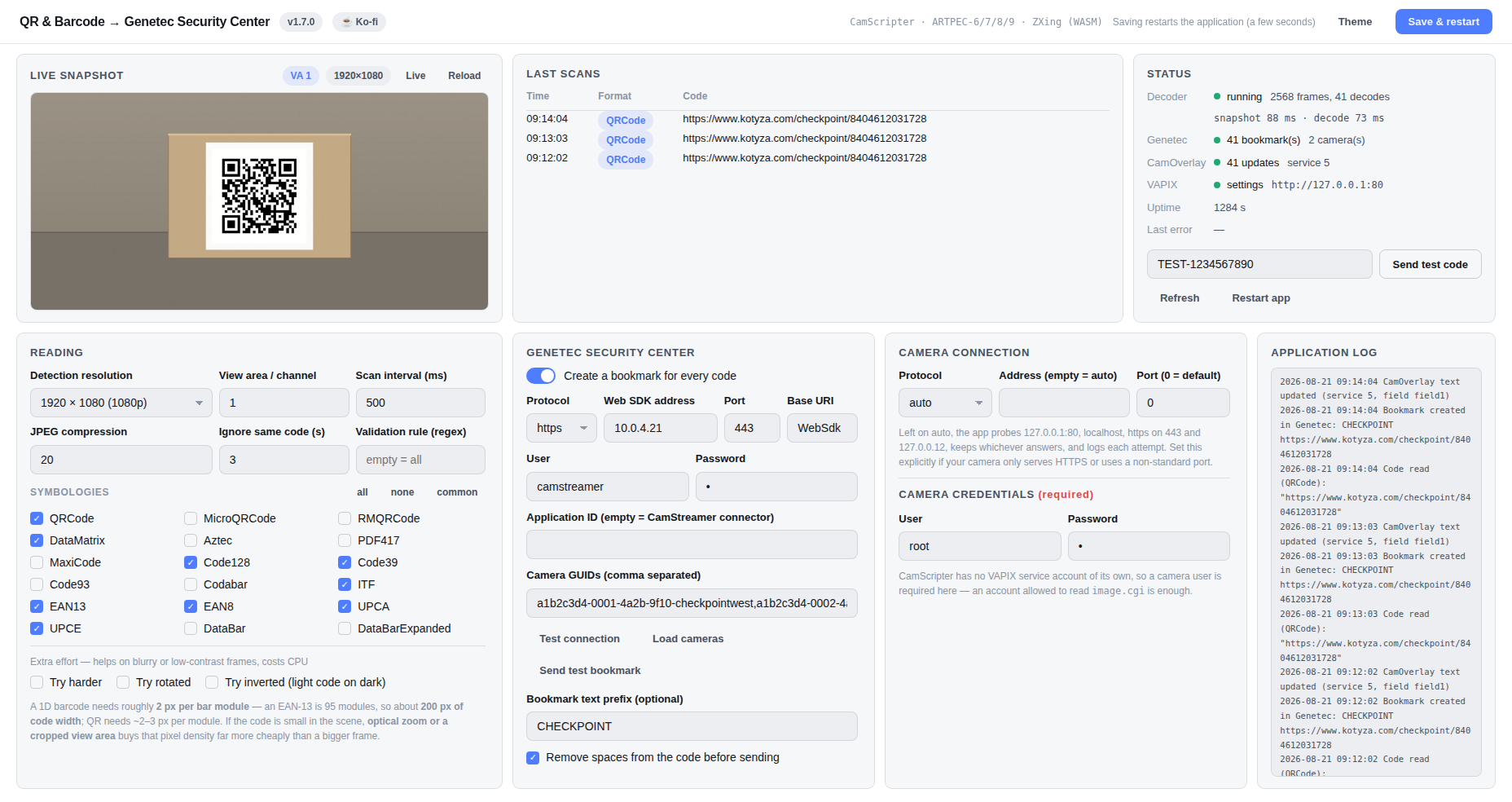Click Send test code button
Screen dimensions: 1512x802
point(1430,264)
